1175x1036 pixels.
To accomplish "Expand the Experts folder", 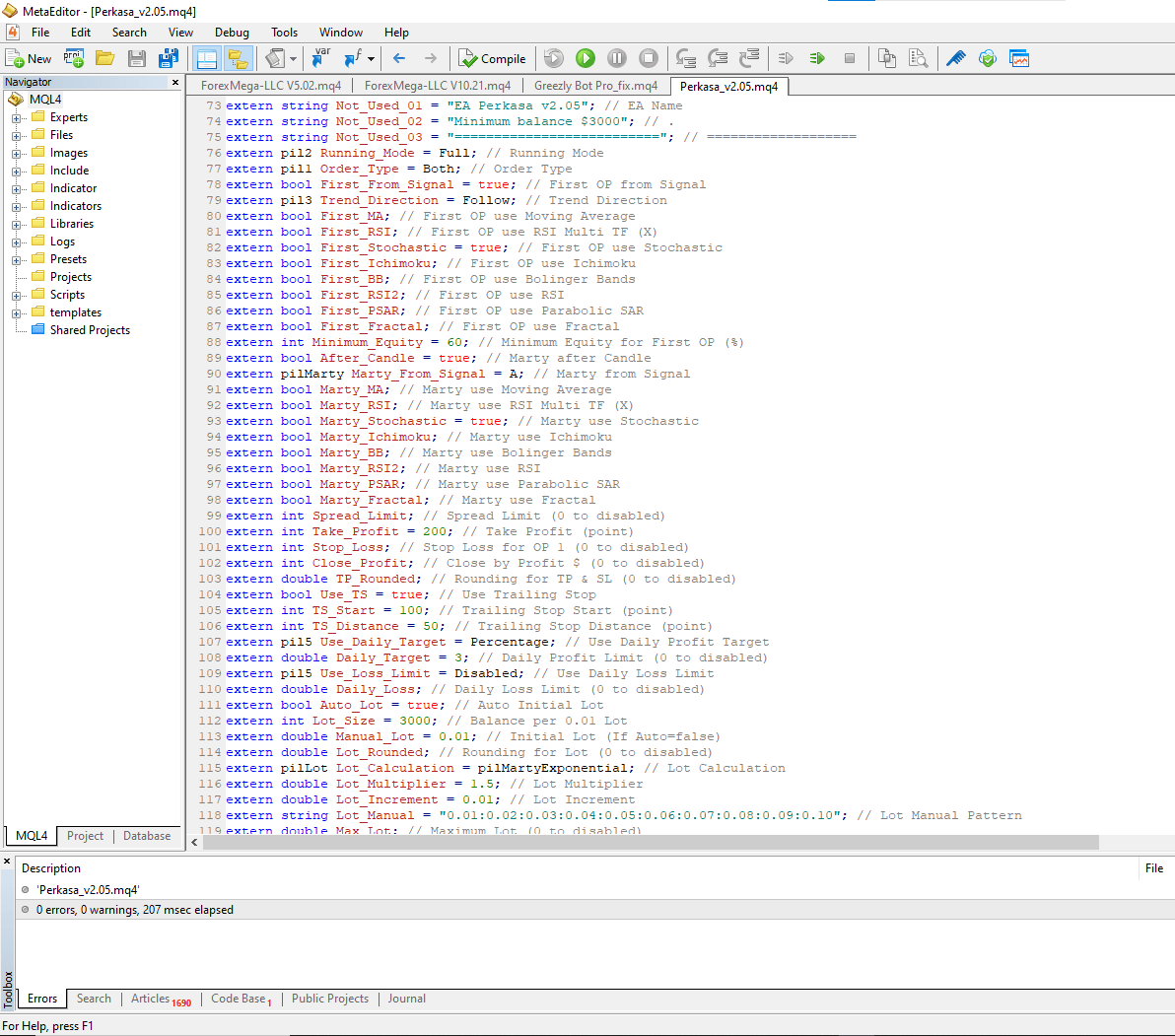I will (x=16, y=117).
